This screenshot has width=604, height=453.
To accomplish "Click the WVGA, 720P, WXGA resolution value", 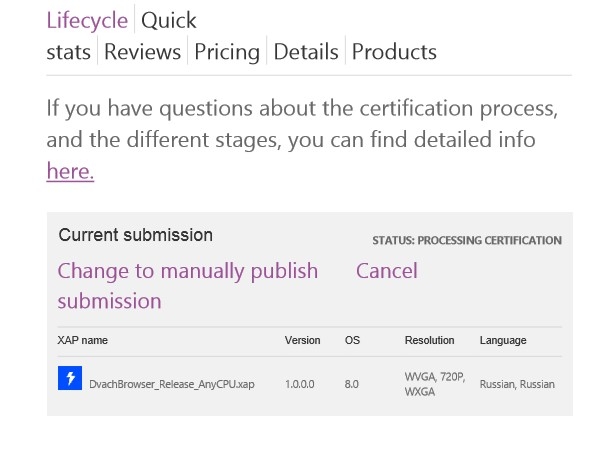I will [x=435, y=384].
